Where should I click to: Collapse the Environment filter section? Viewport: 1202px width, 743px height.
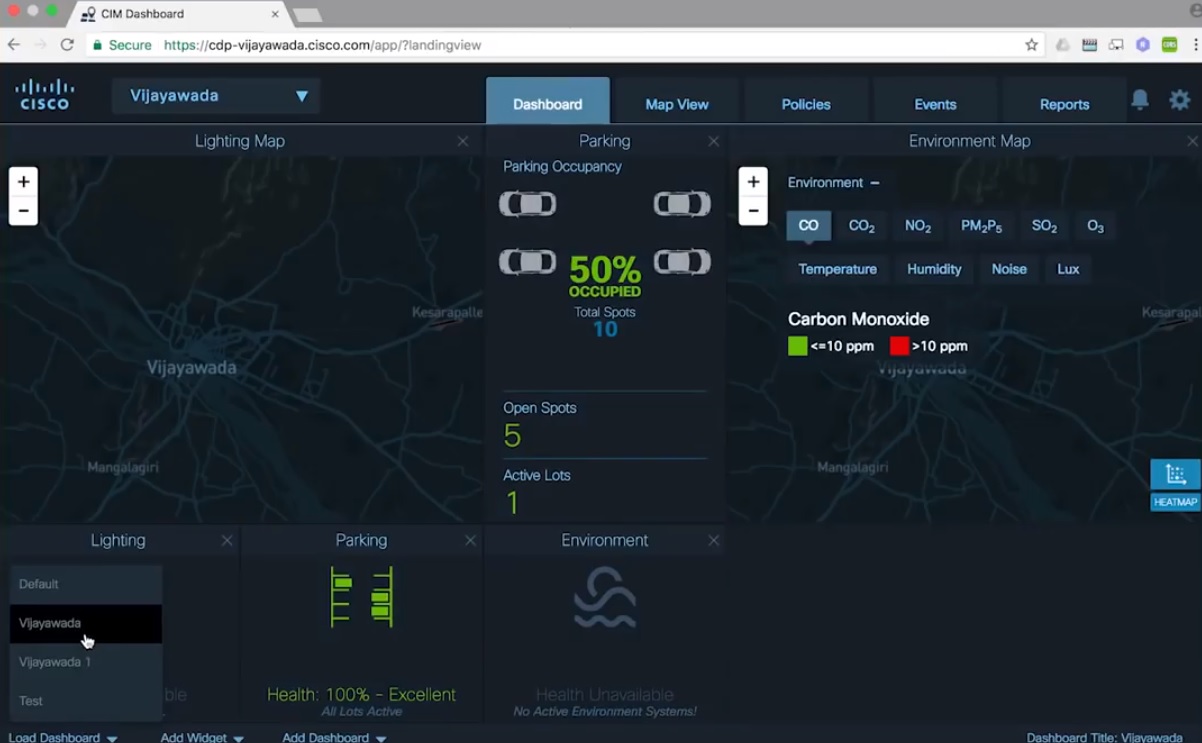tap(875, 183)
